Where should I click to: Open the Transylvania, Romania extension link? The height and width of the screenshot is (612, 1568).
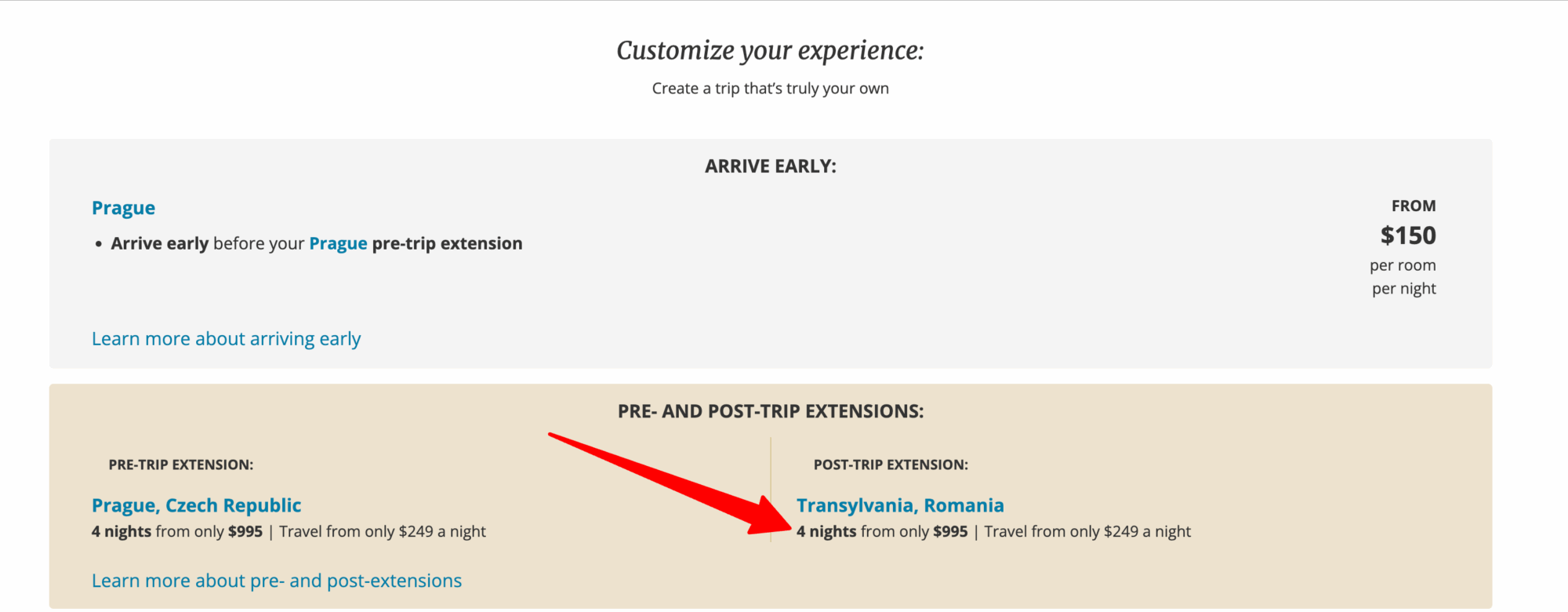tap(900, 505)
